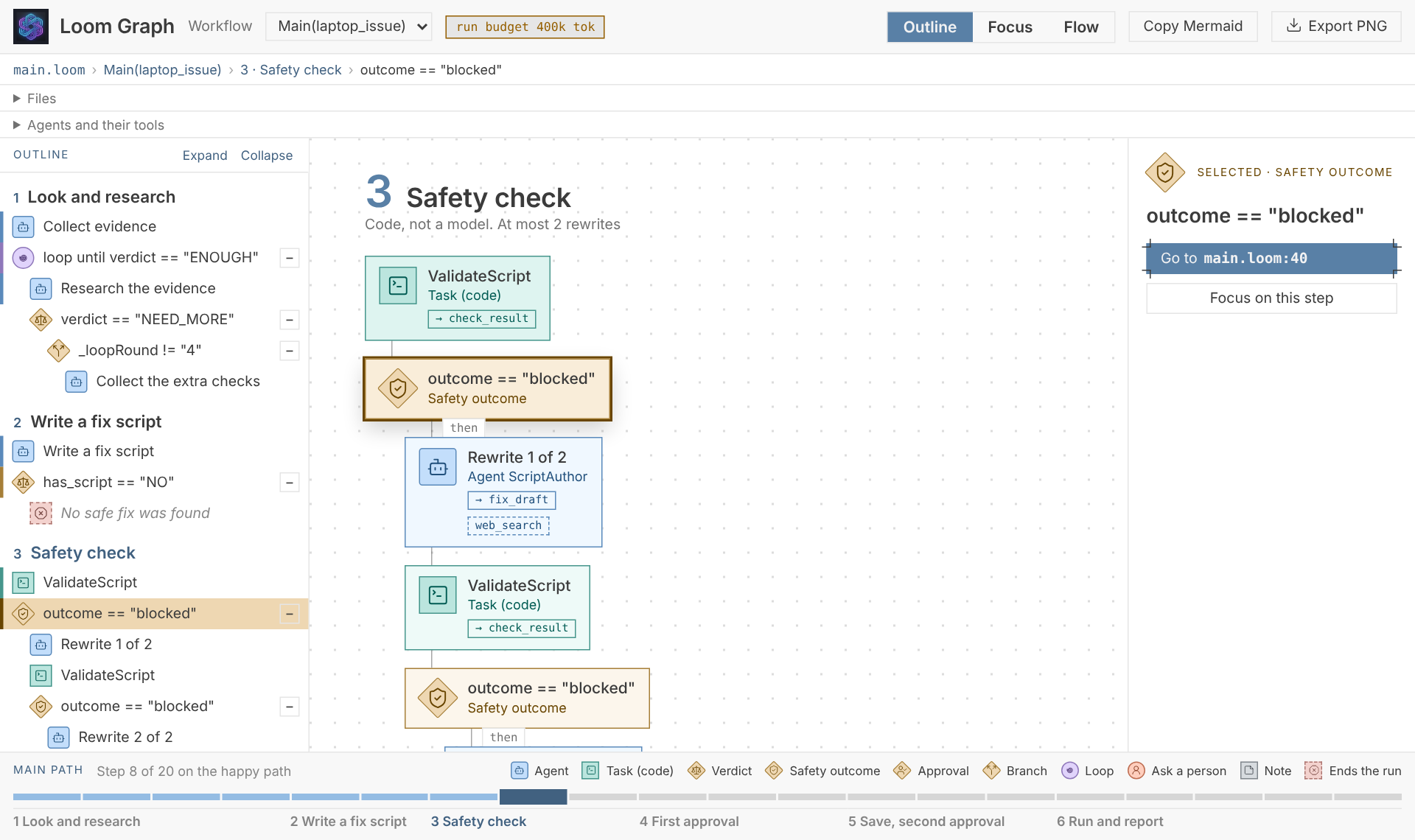
Task: Click Go to main.loom:40 button
Action: pyautogui.click(x=1272, y=259)
